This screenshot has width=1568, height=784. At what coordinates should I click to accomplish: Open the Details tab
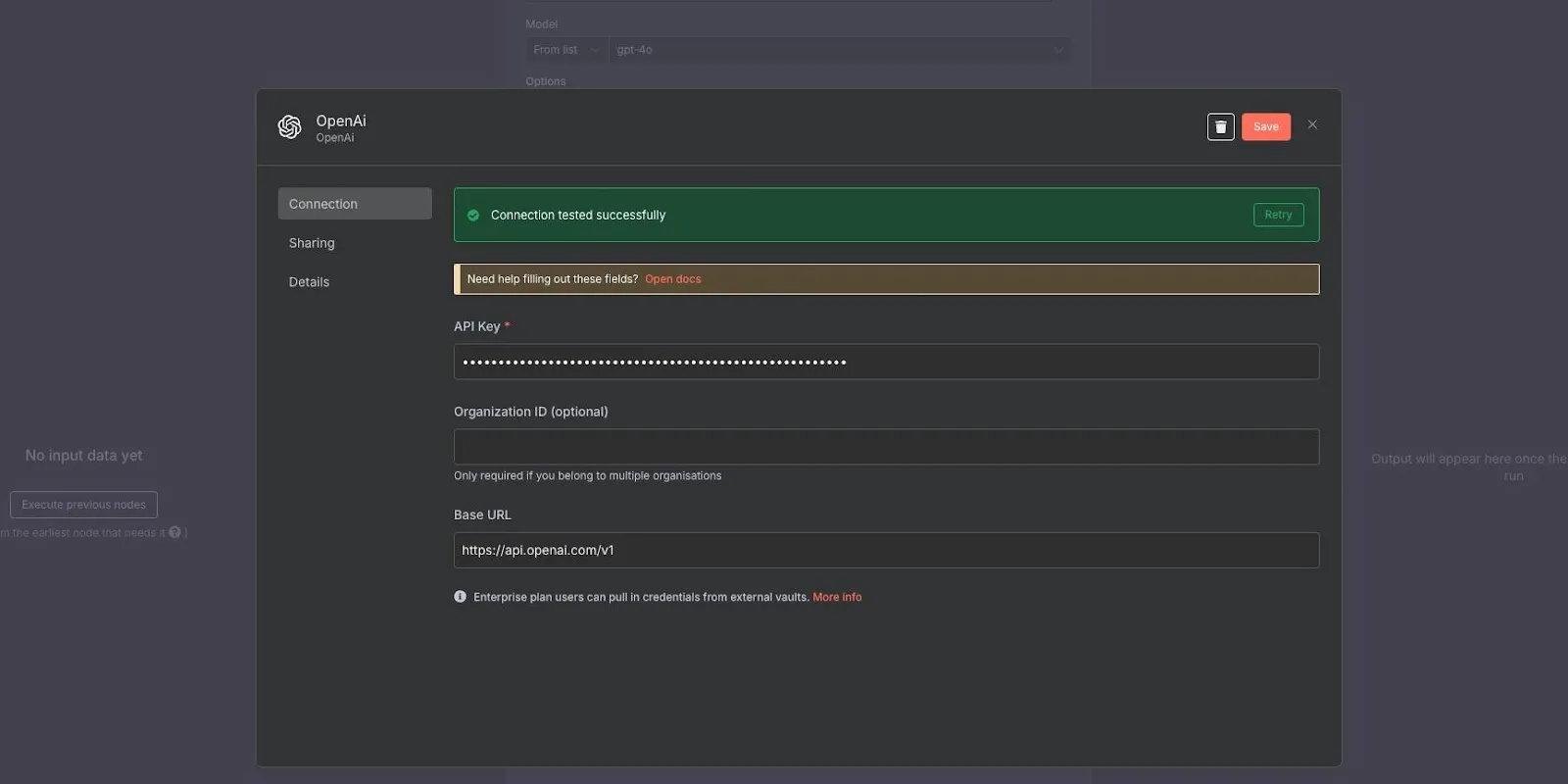click(x=309, y=282)
